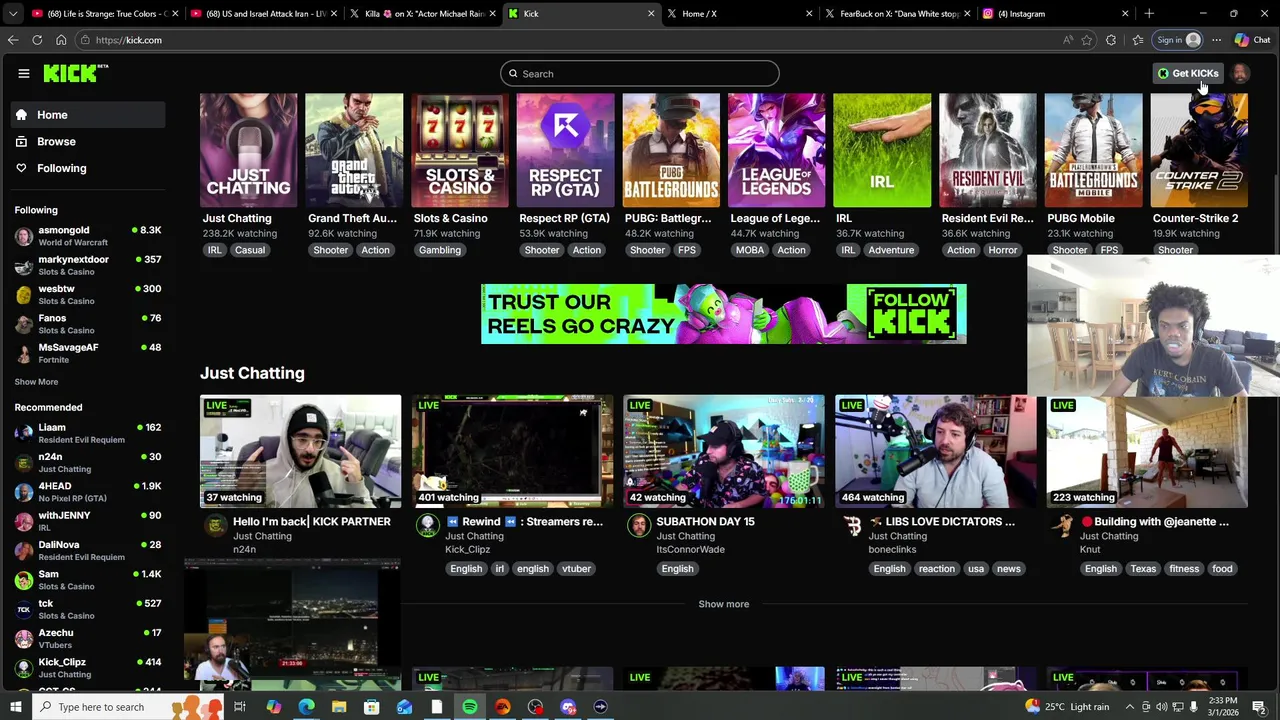Click Follow Kick banner
Screen dimensions: 1280x720
coord(723,314)
